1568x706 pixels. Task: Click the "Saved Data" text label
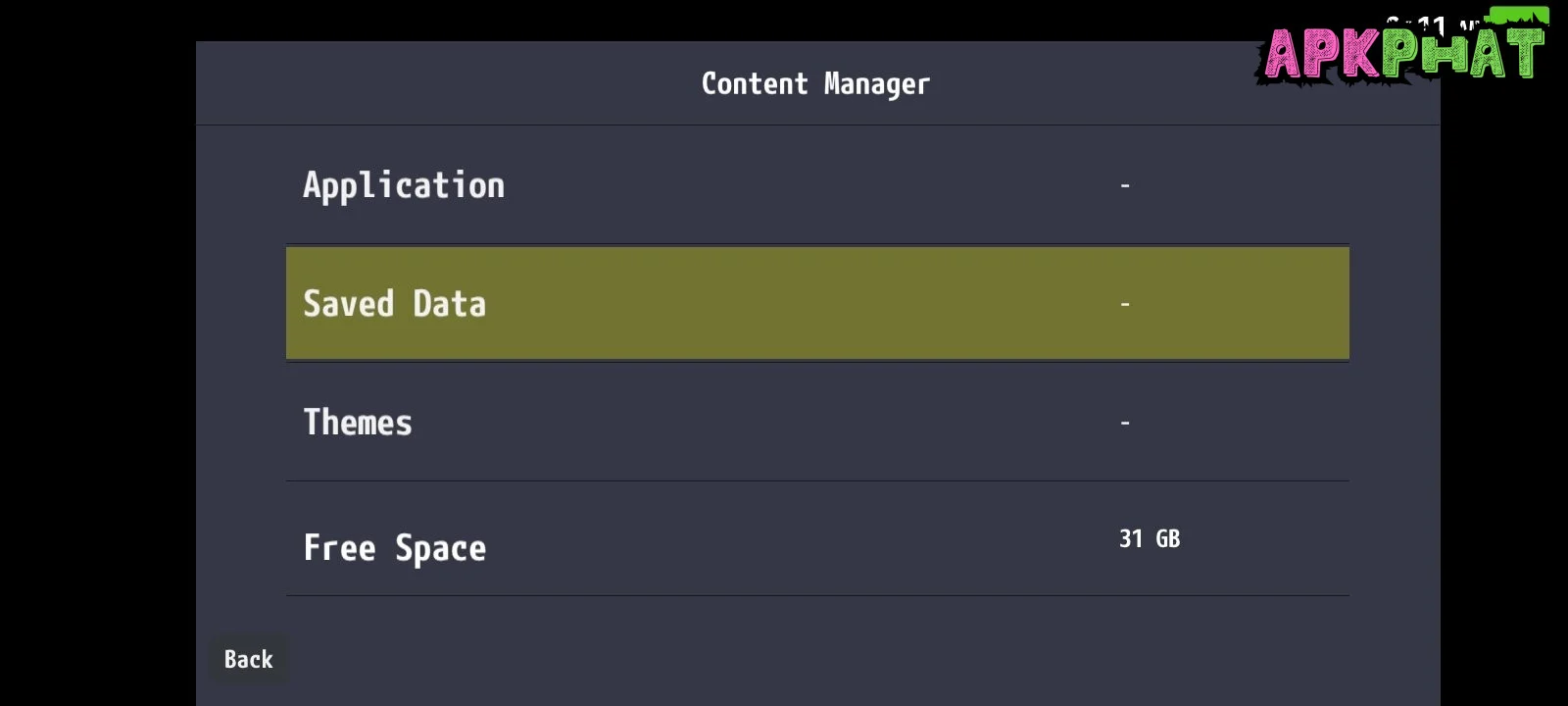[394, 304]
